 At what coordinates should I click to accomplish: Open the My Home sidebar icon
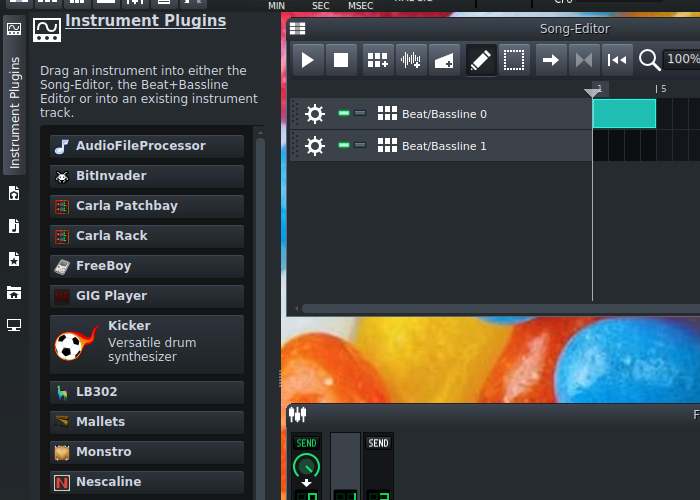pos(14,293)
